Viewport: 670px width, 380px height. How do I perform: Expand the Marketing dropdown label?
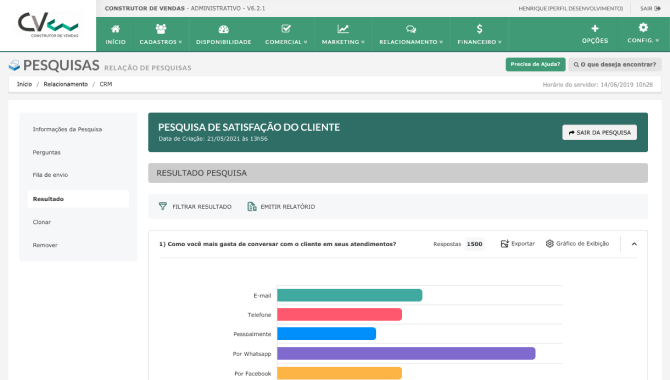click(x=343, y=42)
